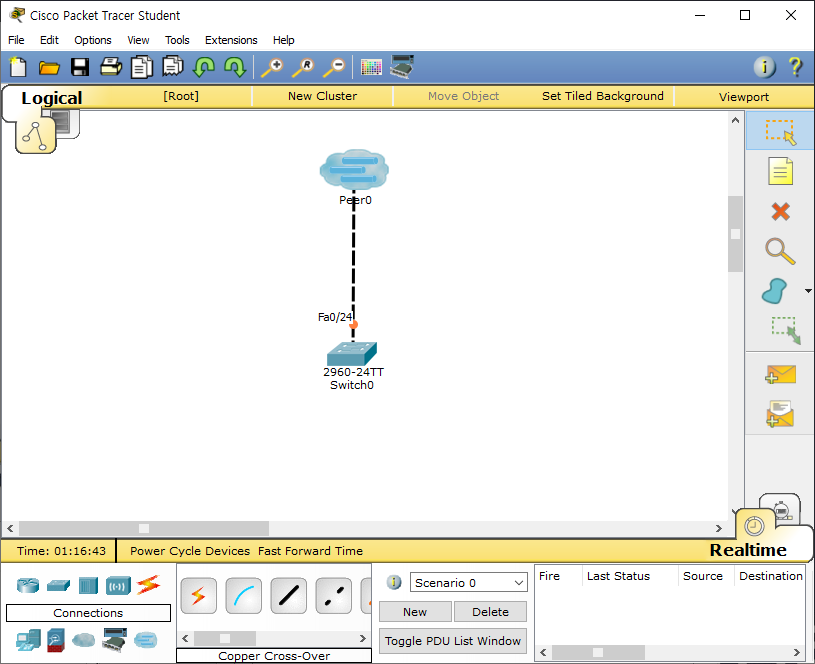The width and height of the screenshot is (815, 664).
Task: Choose the red X Delete tool
Action: pos(780,212)
